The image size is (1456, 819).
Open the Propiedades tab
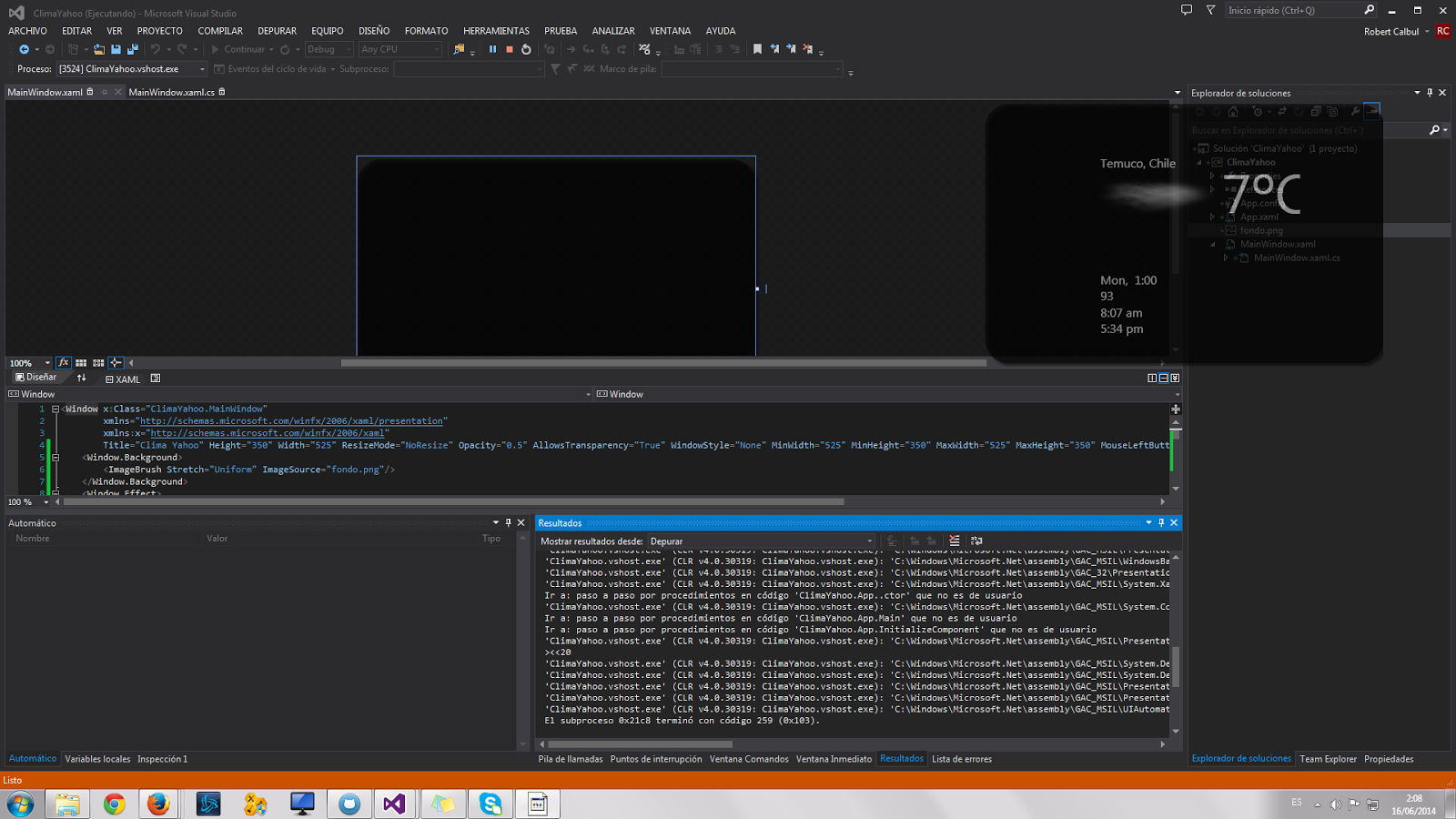1389,759
